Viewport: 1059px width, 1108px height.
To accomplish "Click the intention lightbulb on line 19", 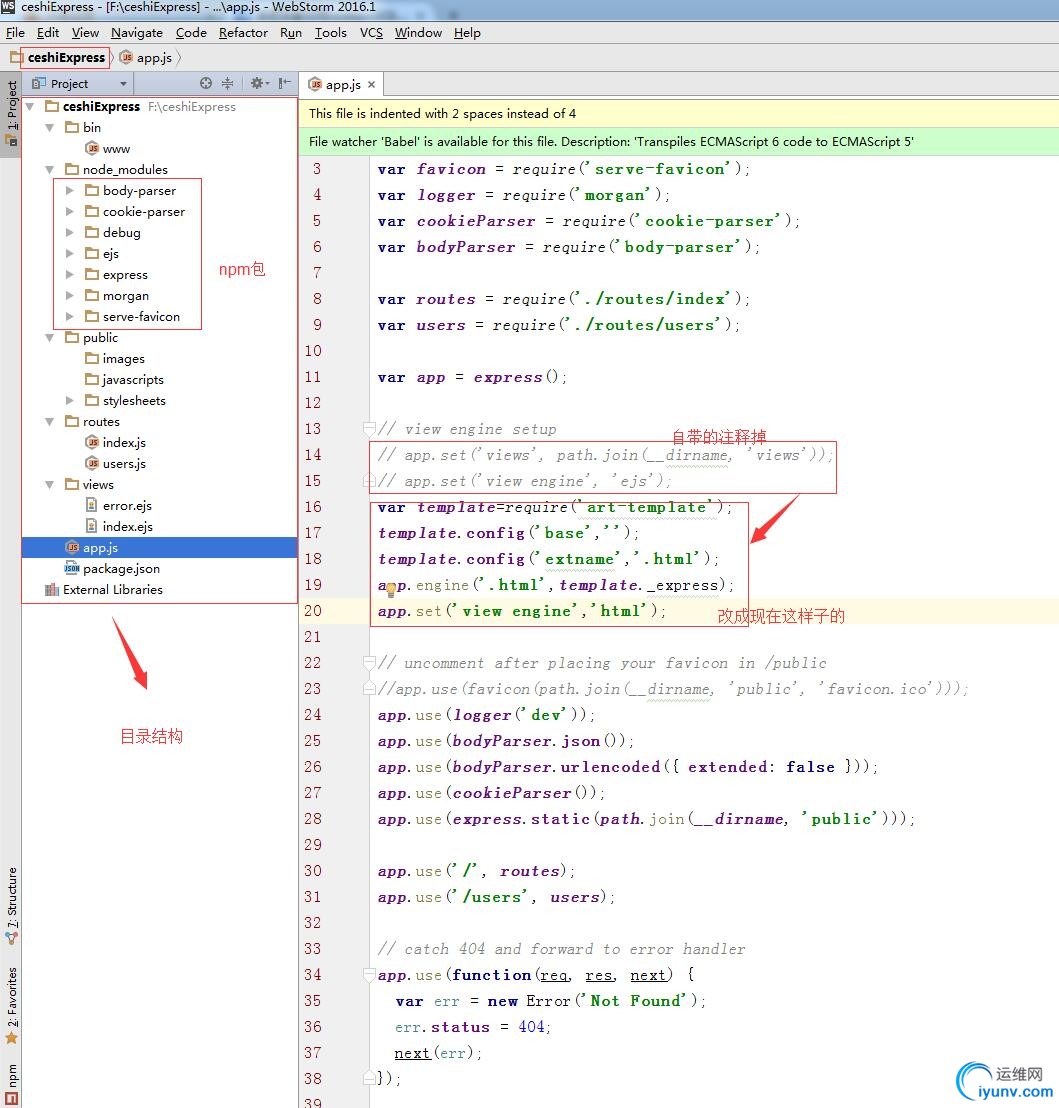I will [390, 590].
